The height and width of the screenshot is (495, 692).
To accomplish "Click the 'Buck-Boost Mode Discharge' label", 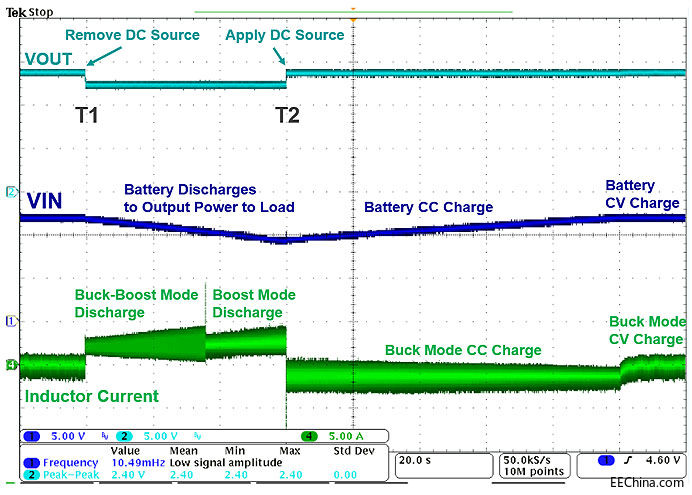I will tap(136, 304).
